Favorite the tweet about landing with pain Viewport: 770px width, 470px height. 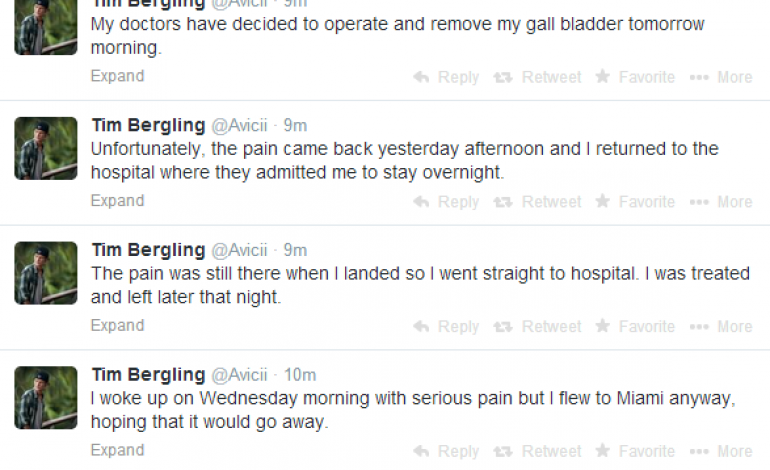click(x=635, y=327)
